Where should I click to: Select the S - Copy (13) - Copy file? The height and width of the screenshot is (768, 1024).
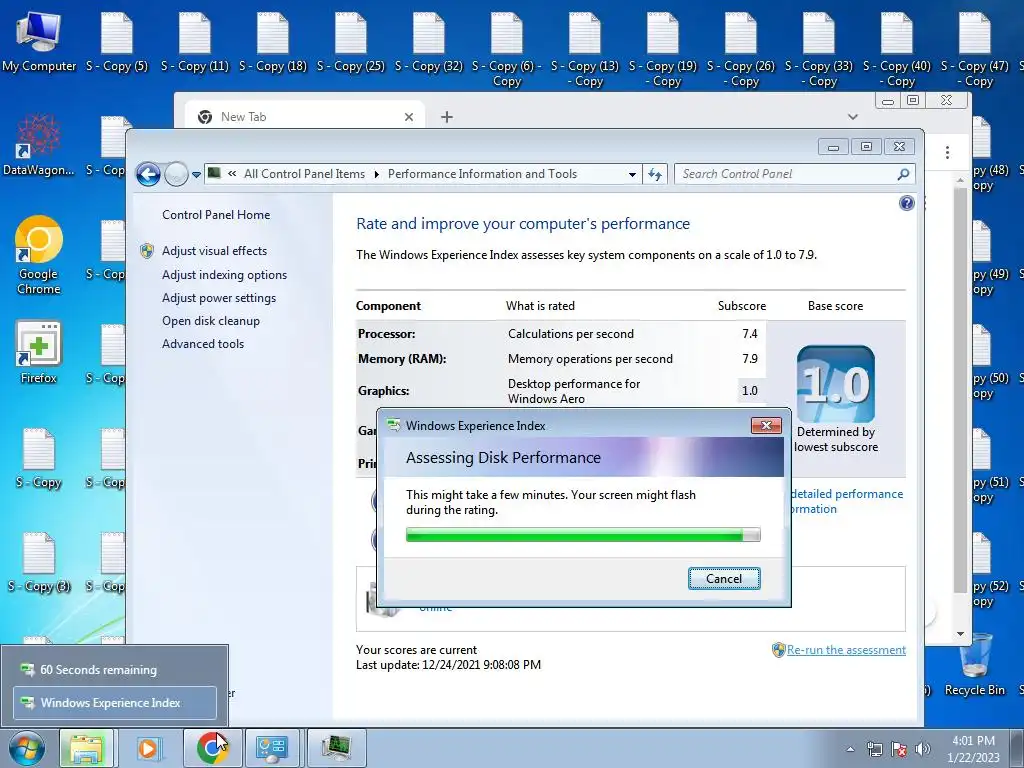pyautogui.click(x=584, y=50)
